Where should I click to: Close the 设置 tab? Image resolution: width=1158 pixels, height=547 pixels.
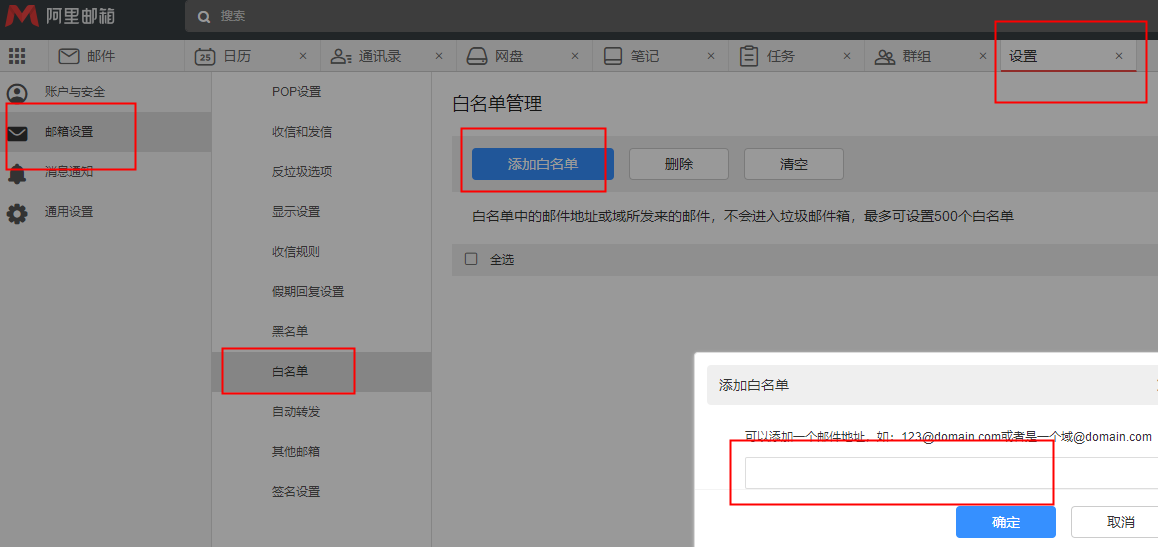point(1119,56)
